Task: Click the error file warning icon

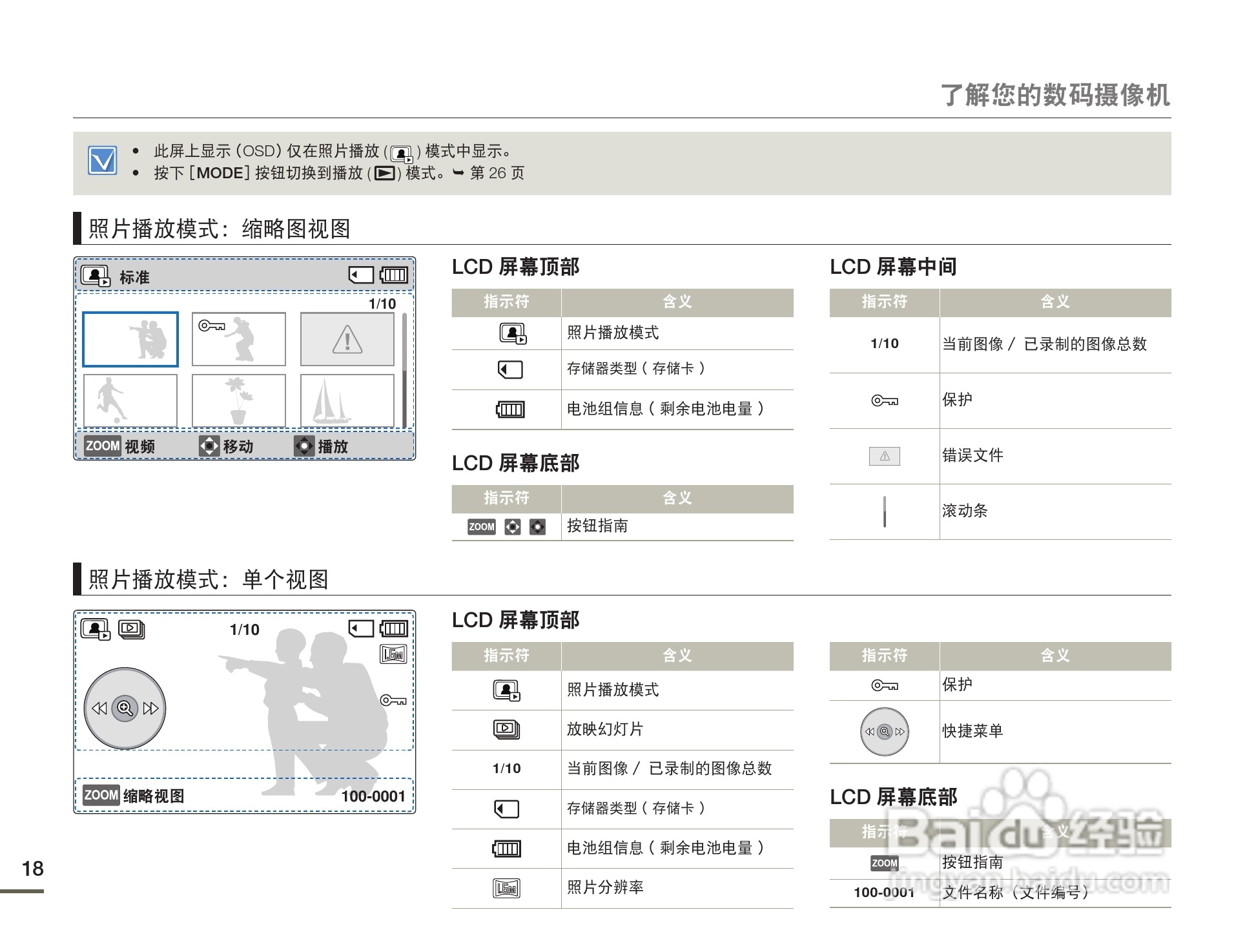Action: (x=884, y=456)
